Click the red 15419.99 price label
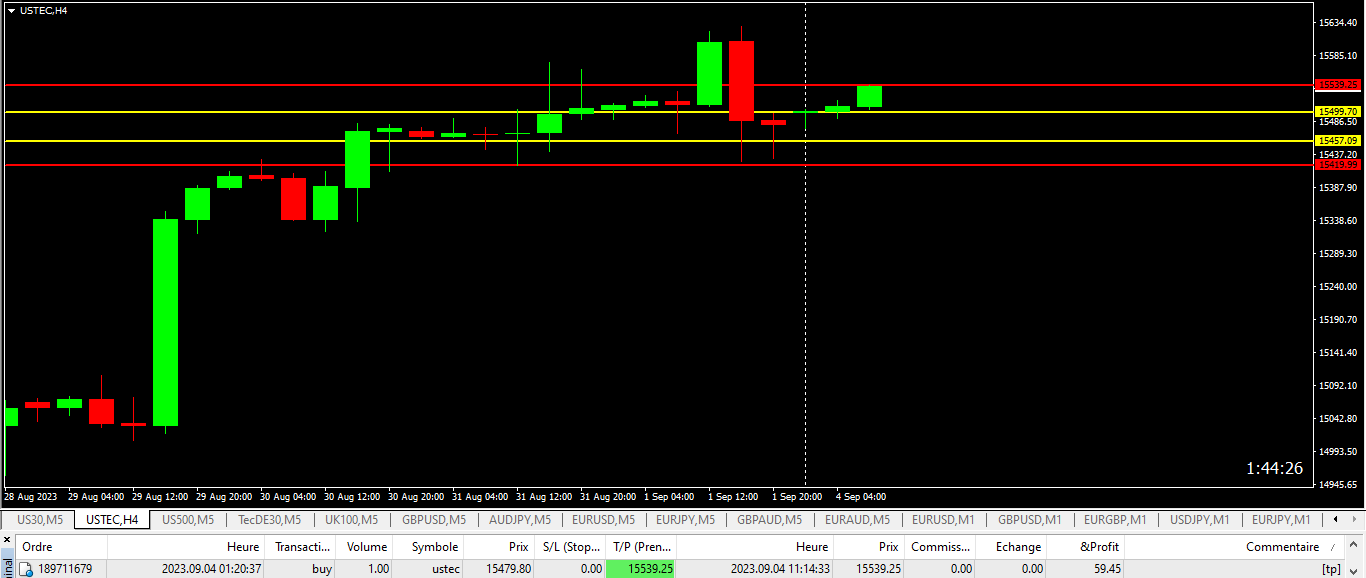The height and width of the screenshot is (578, 1366). (1338, 164)
